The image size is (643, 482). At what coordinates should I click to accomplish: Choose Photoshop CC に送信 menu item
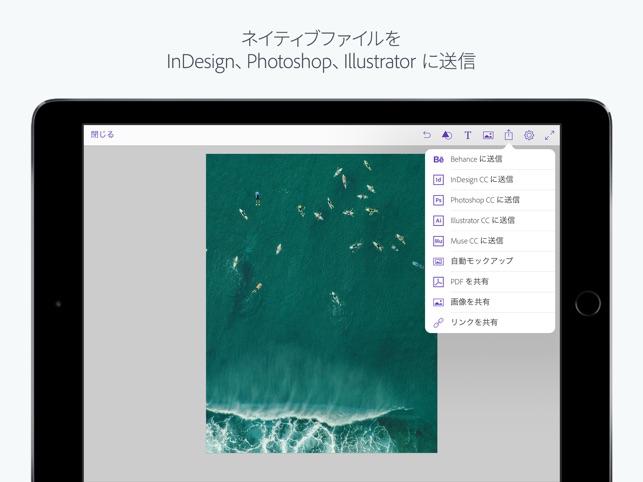tap(490, 200)
